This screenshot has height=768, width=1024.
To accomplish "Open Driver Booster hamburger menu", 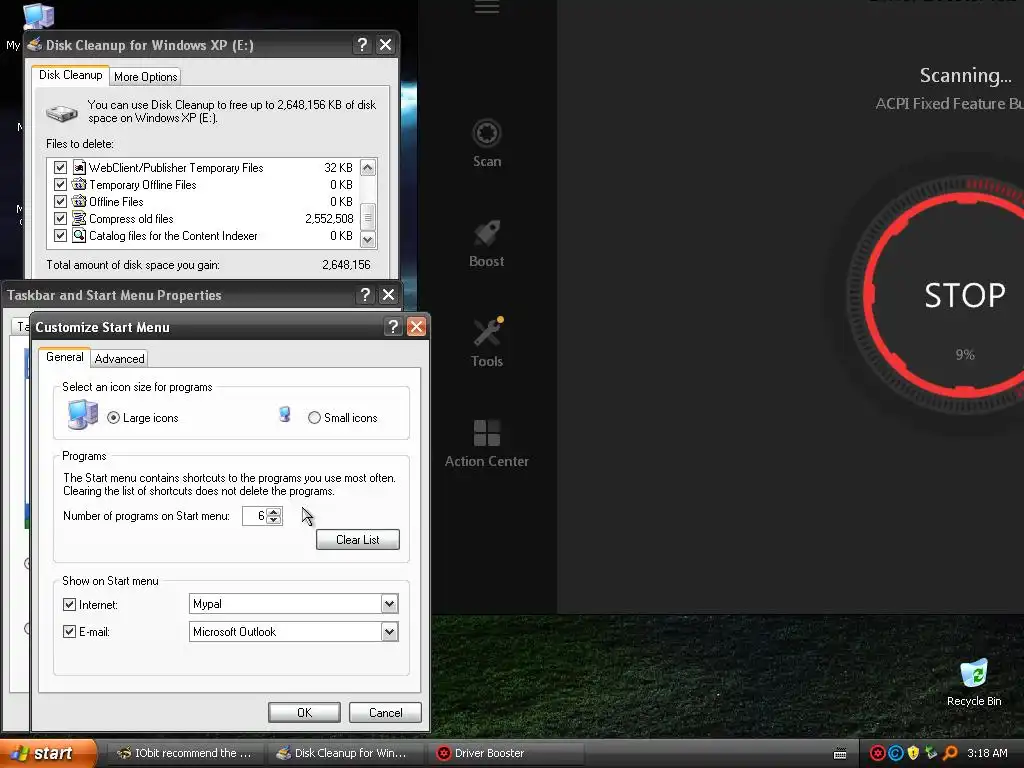I will pyautogui.click(x=487, y=7).
